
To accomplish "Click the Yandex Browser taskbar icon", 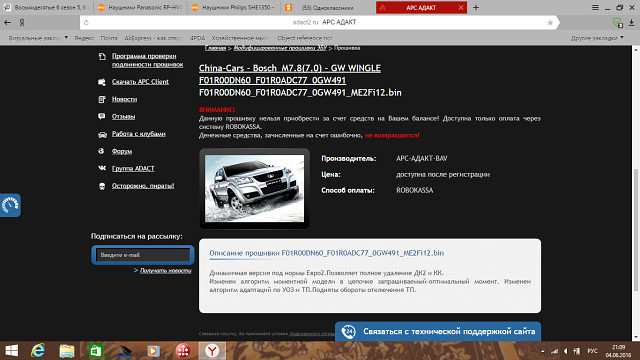I will click(212, 351).
